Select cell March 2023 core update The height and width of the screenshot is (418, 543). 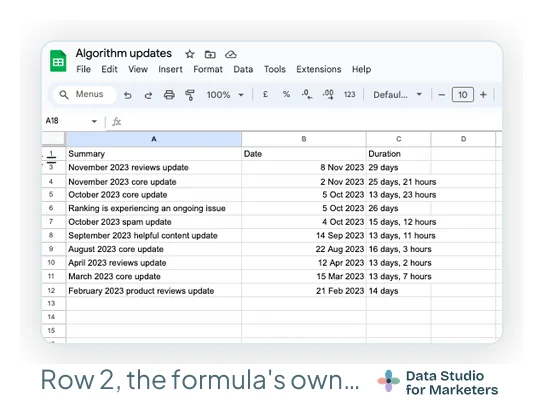click(x=153, y=276)
